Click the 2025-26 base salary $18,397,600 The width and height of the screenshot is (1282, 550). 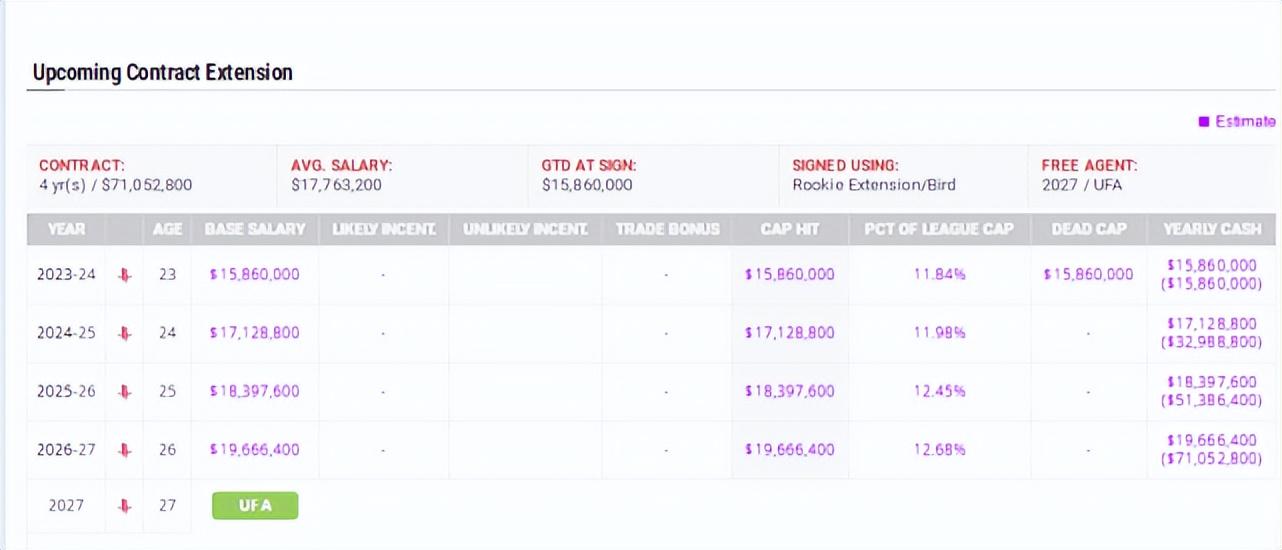[x=254, y=391]
